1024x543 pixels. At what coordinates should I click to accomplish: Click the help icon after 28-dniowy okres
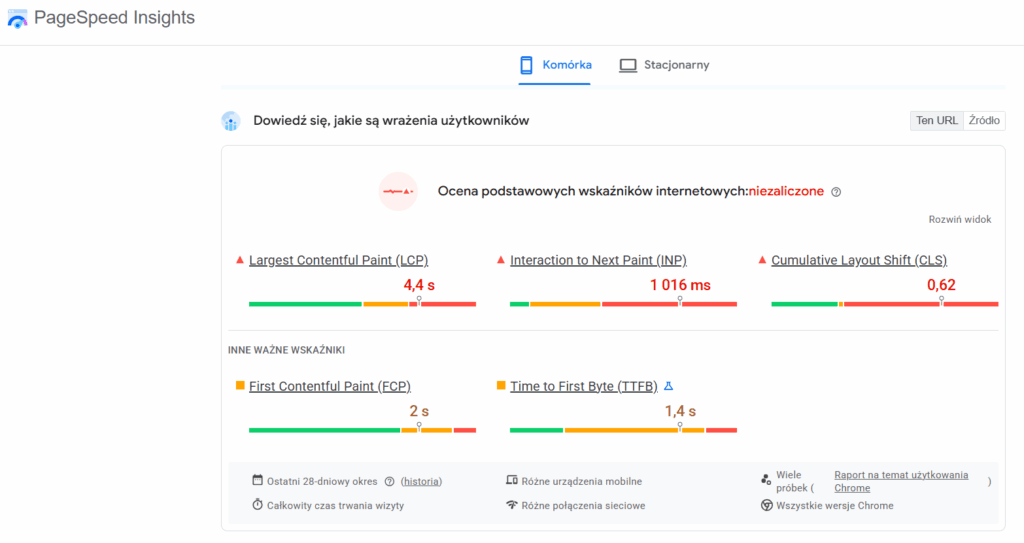[389, 482]
